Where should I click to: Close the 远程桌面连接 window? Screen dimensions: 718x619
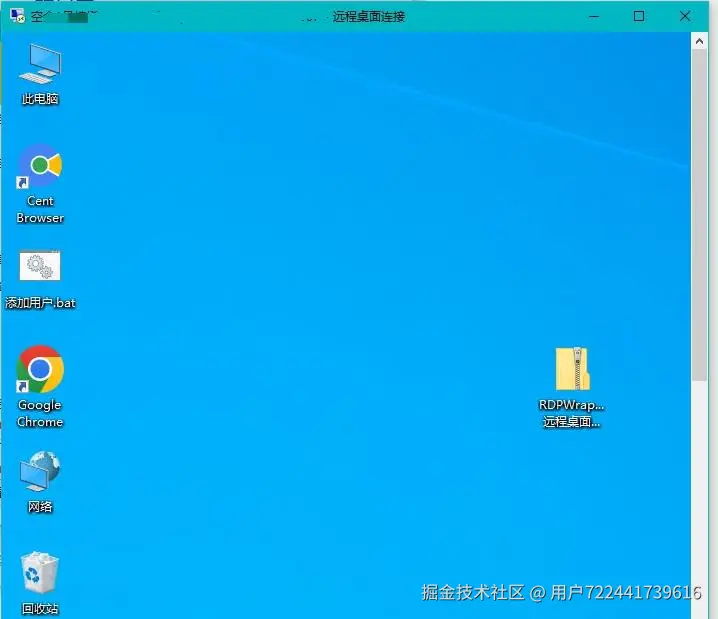685,16
